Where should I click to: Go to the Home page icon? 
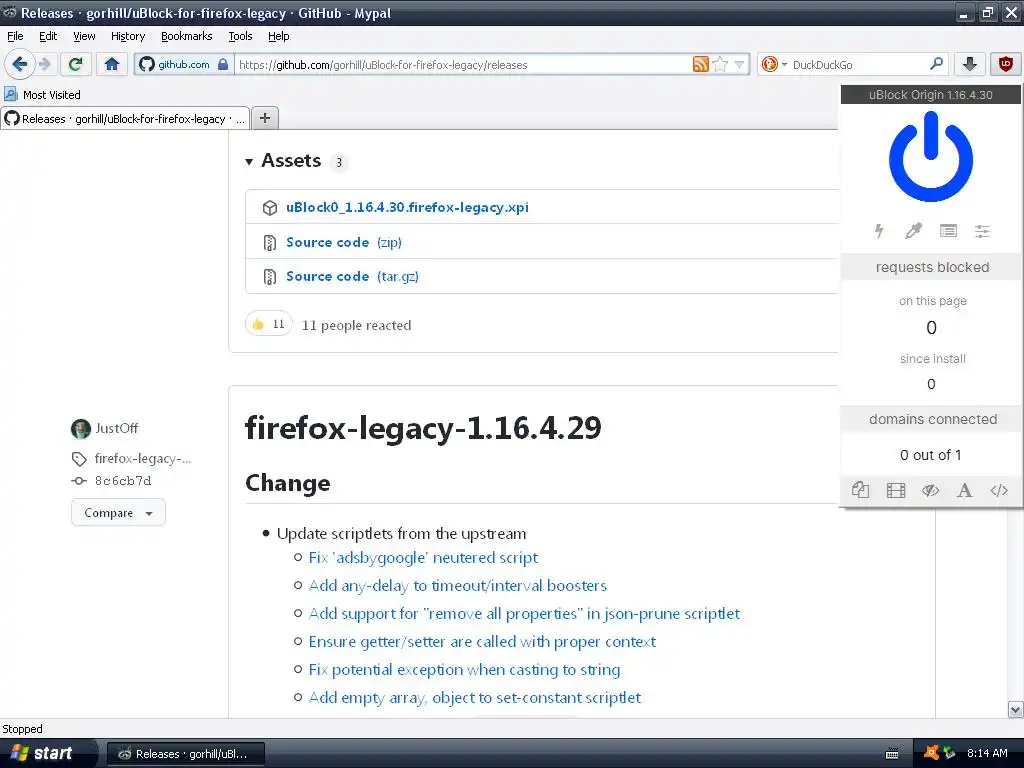112,64
